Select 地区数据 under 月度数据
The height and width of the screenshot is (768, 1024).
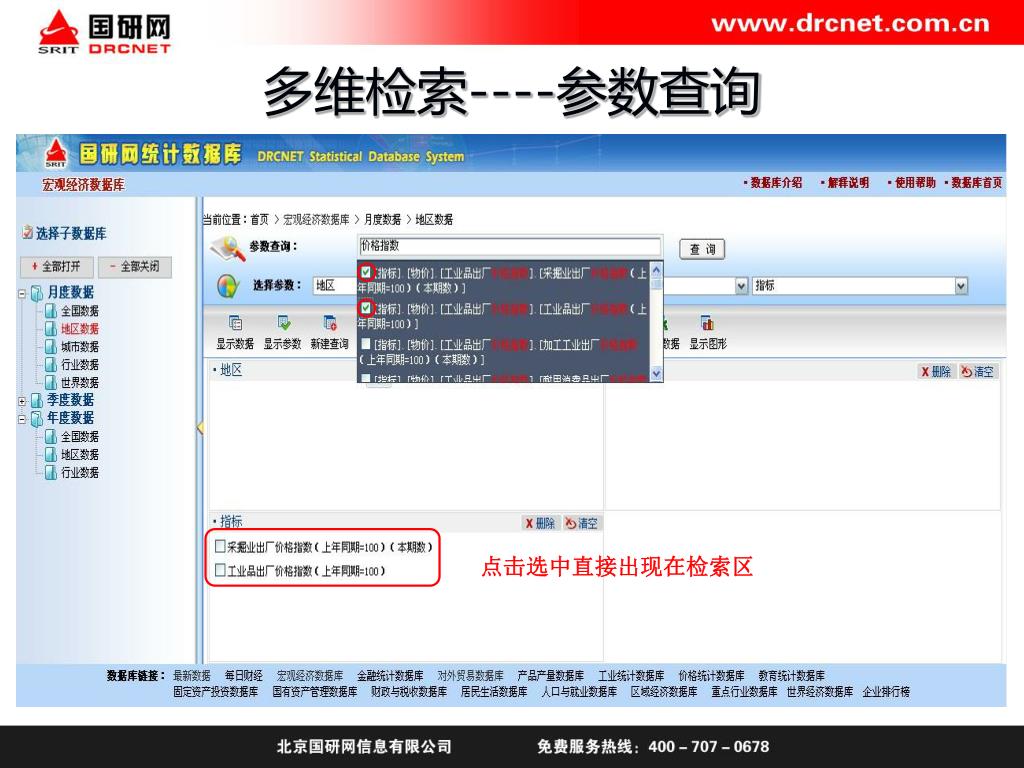click(80, 329)
